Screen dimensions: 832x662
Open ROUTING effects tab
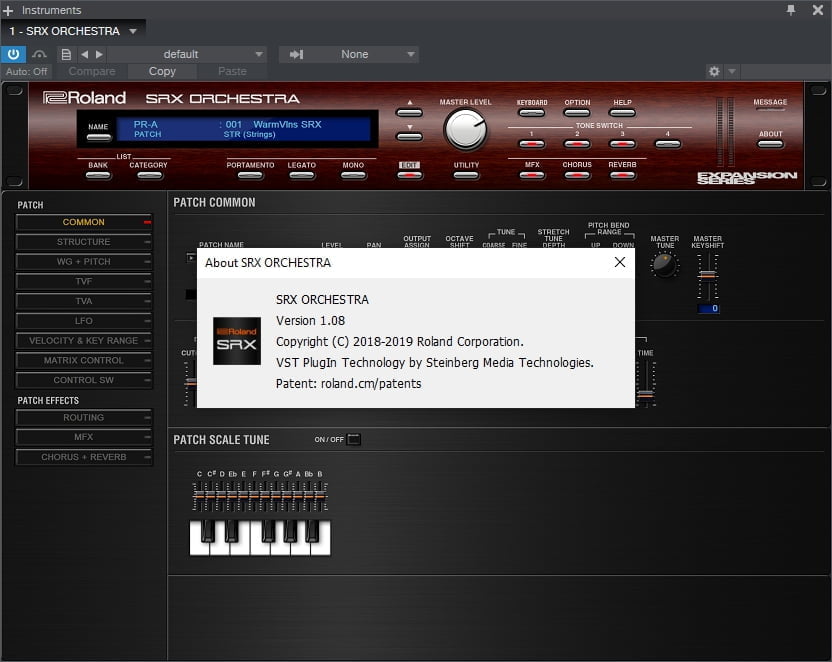(x=84, y=417)
